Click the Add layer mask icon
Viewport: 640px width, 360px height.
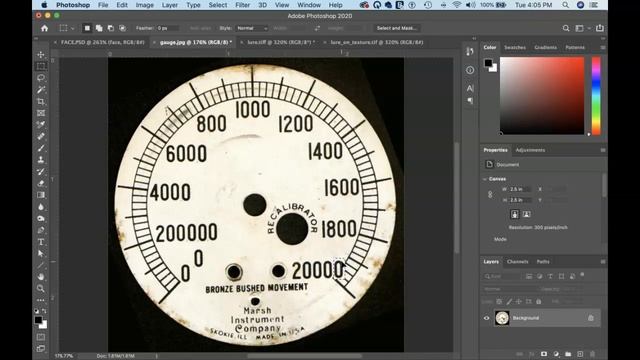544,354
